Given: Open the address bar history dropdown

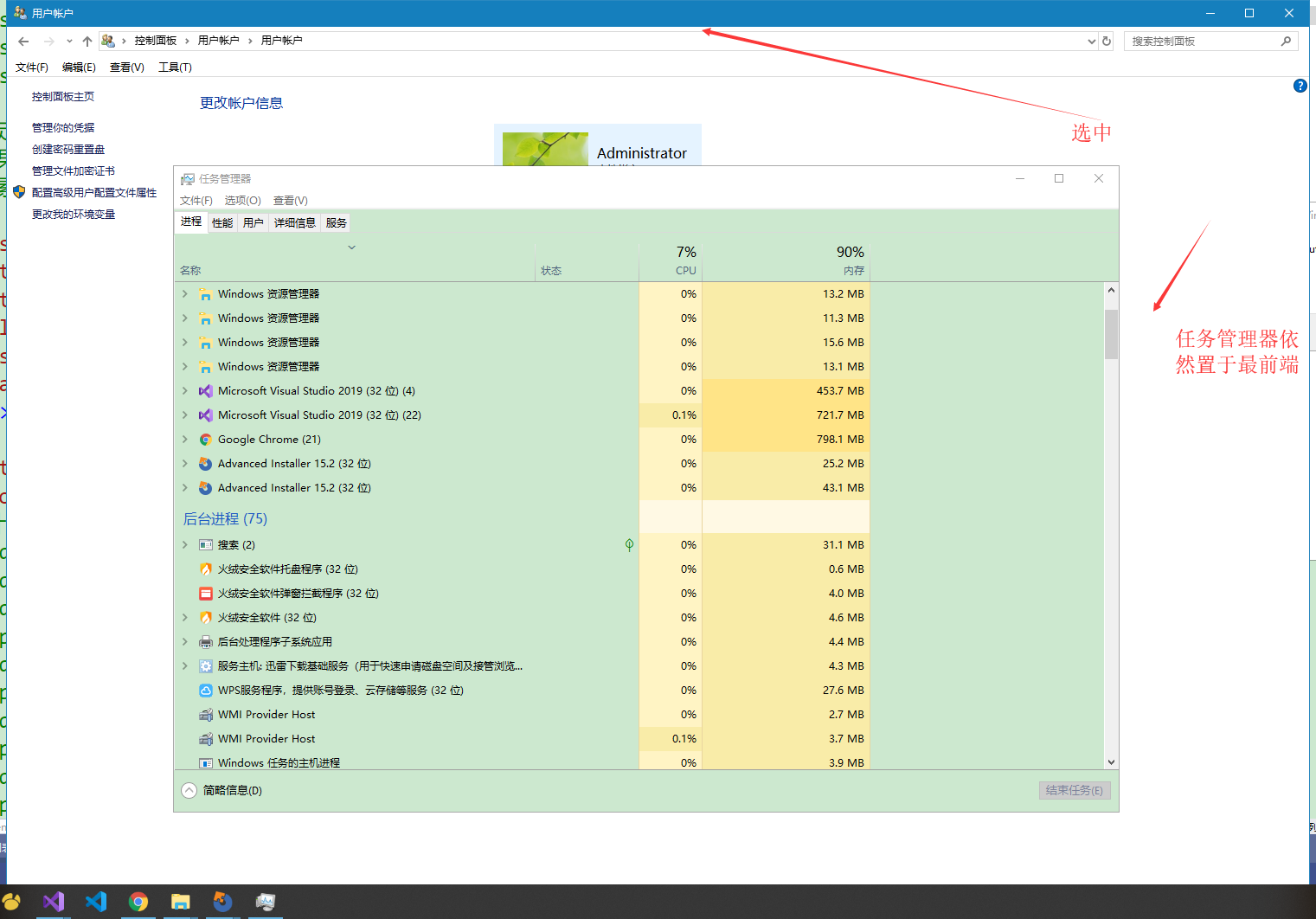Looking at the screenshot, I should tap(1091, 40).
